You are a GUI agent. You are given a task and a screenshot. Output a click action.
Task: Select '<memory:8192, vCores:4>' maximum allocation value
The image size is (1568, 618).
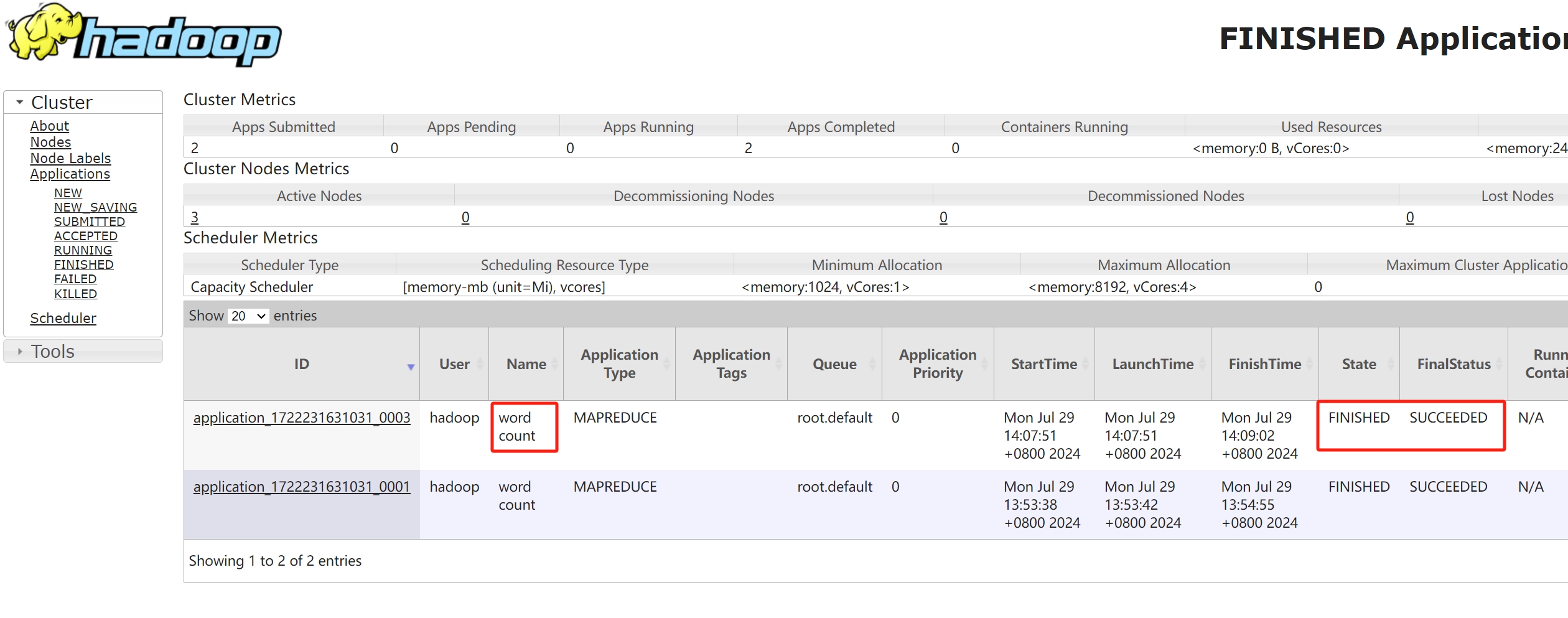[x=1113, y=287]
